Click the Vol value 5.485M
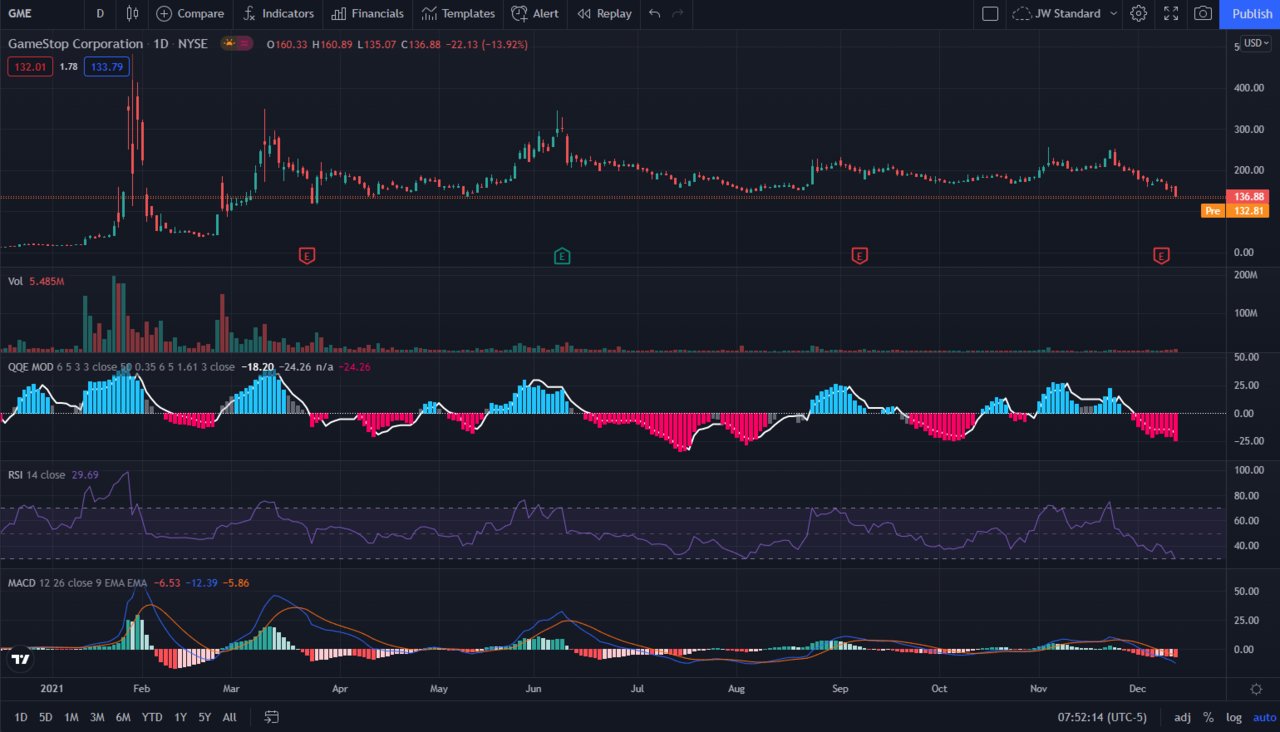The height and width of the screenshot is (732, 1280). coord(47,282)
